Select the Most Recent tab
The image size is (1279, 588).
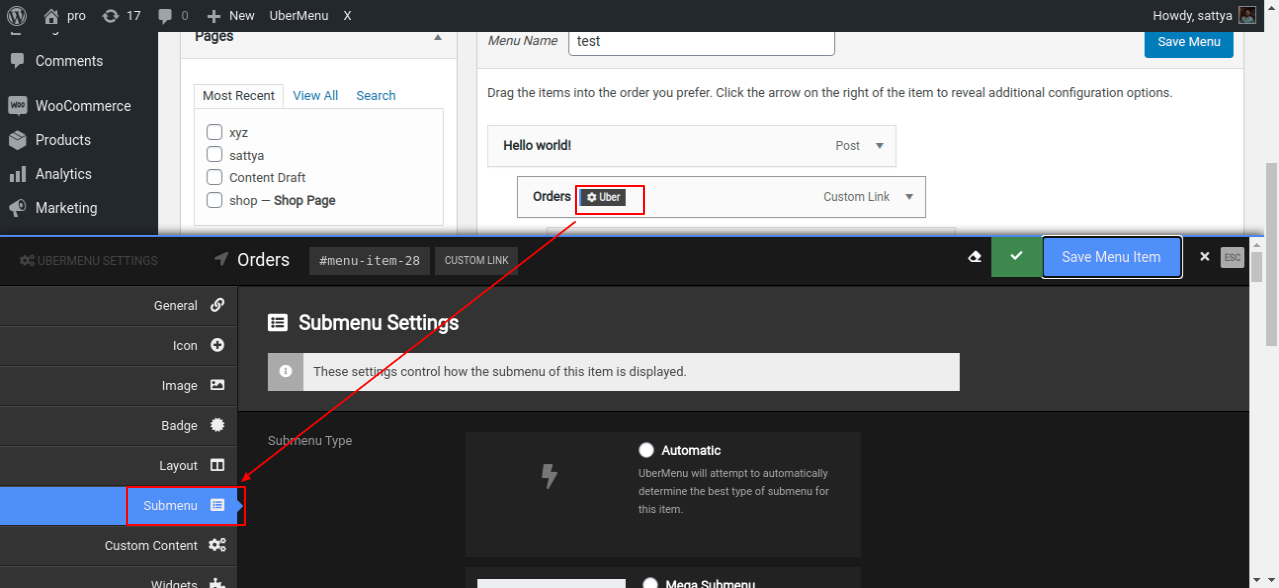238,96
